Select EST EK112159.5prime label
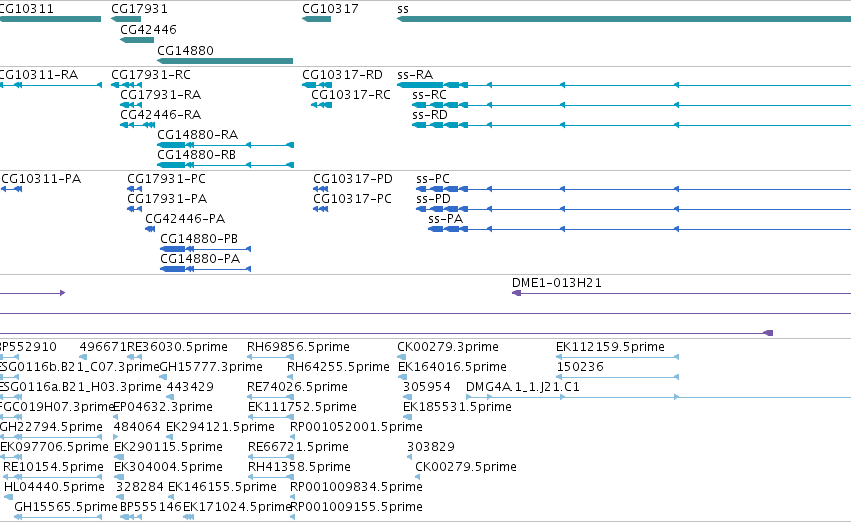The width and height of the screenshot is (851, 522). [x=610, y=347]
